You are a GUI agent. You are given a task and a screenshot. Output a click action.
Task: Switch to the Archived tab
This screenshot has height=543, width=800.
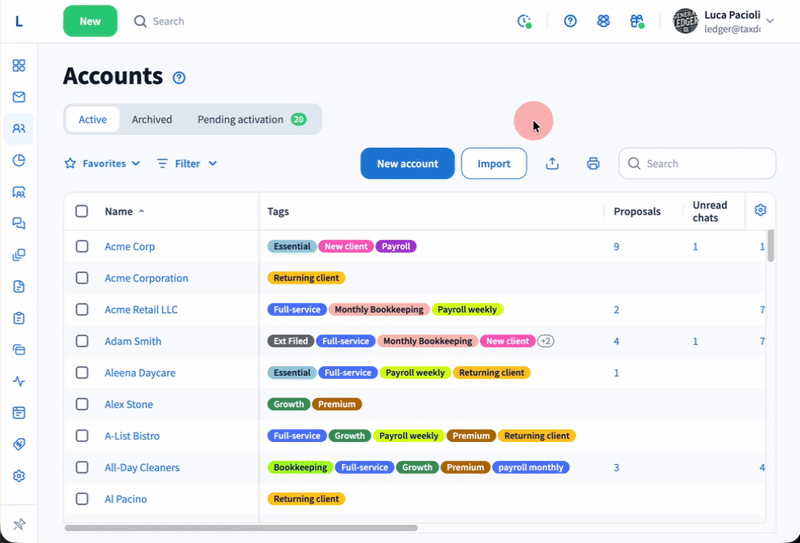coord(152,119)
